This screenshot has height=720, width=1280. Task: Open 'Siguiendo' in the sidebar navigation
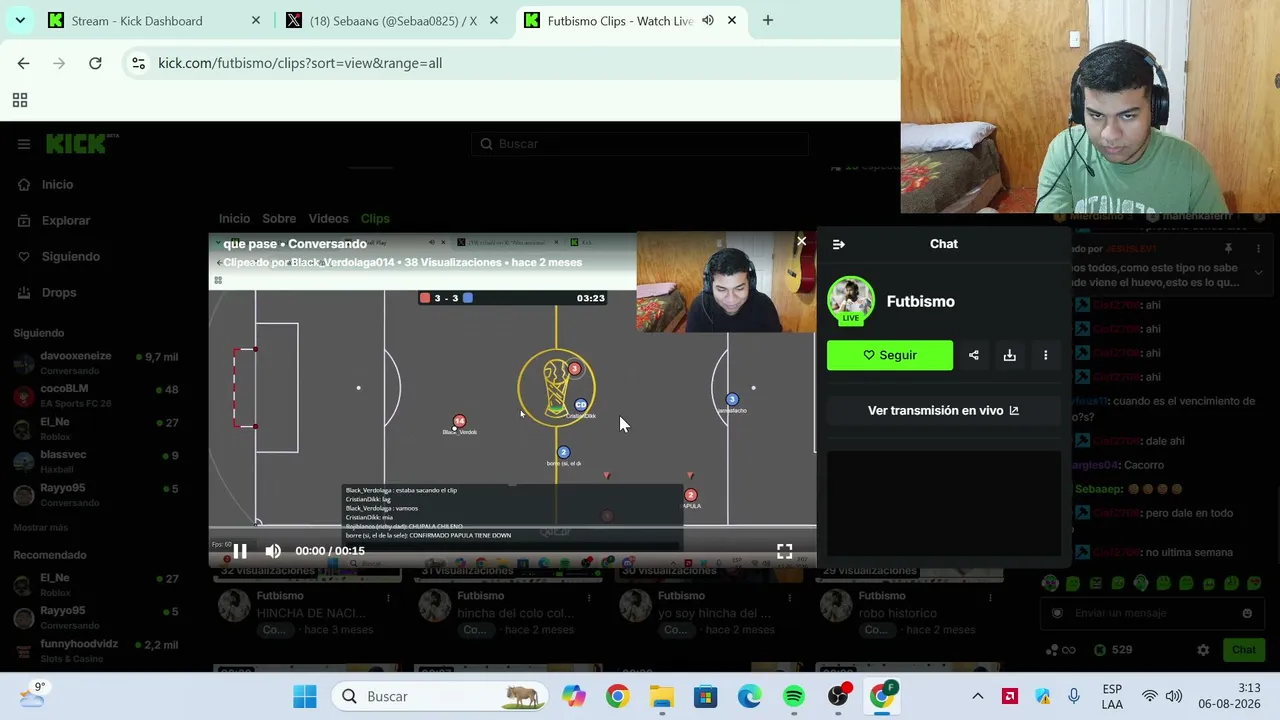tap(71, 256)
